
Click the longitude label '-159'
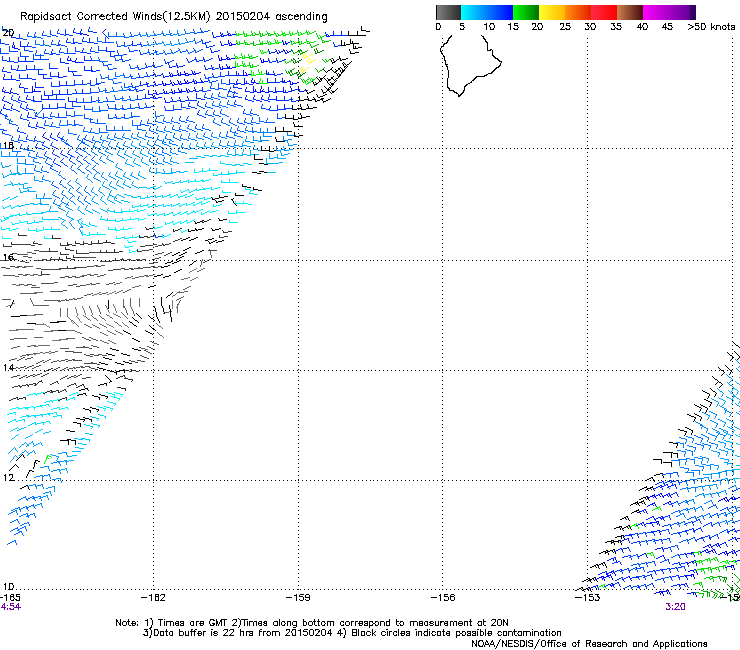tap(298, 598)
